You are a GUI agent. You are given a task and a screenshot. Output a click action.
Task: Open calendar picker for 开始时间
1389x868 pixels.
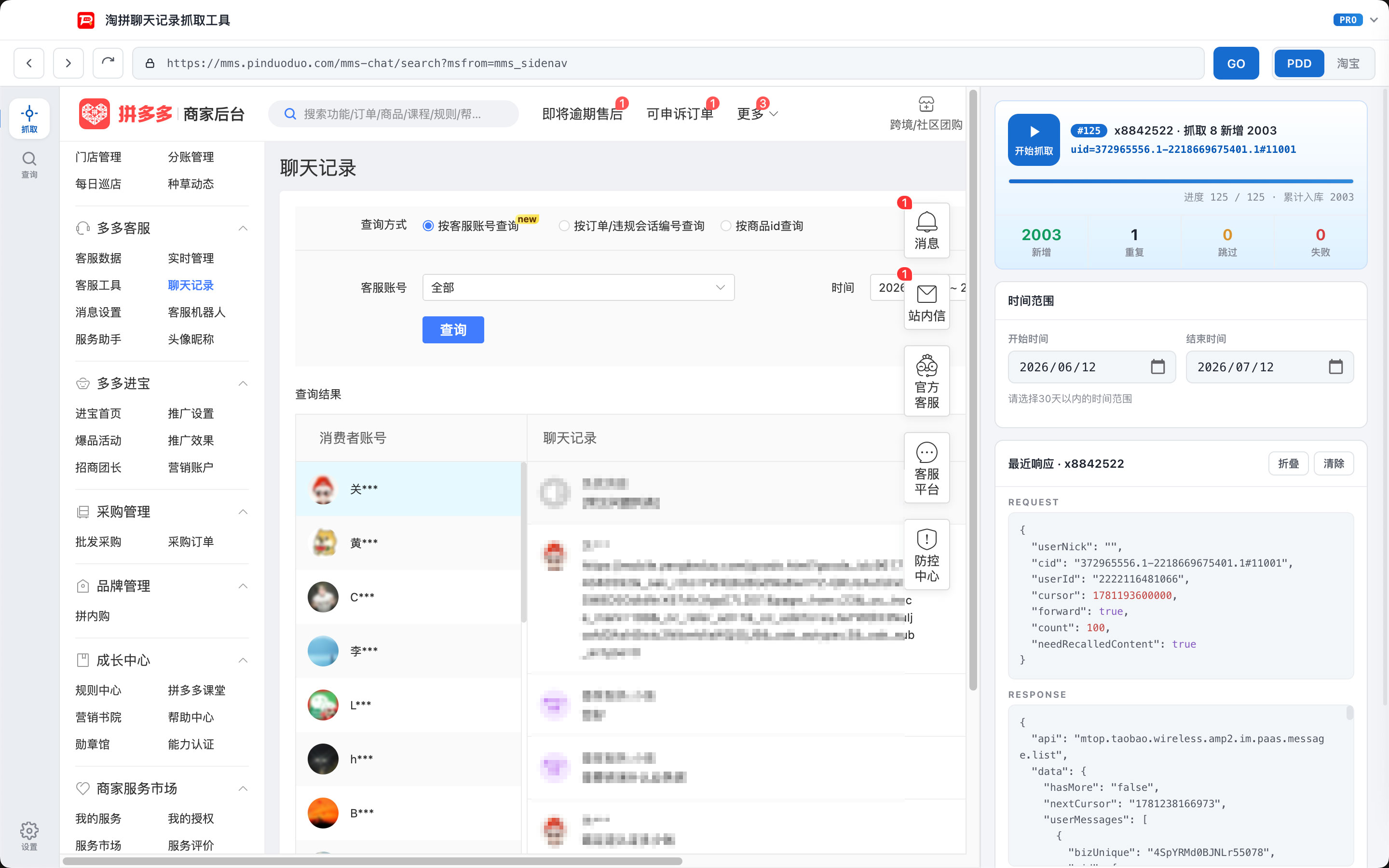click(1157, 367)
